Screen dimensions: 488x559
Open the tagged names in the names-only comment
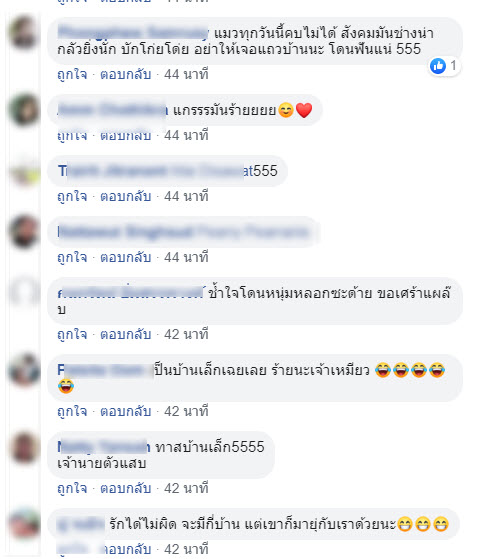tap(184, 232)
